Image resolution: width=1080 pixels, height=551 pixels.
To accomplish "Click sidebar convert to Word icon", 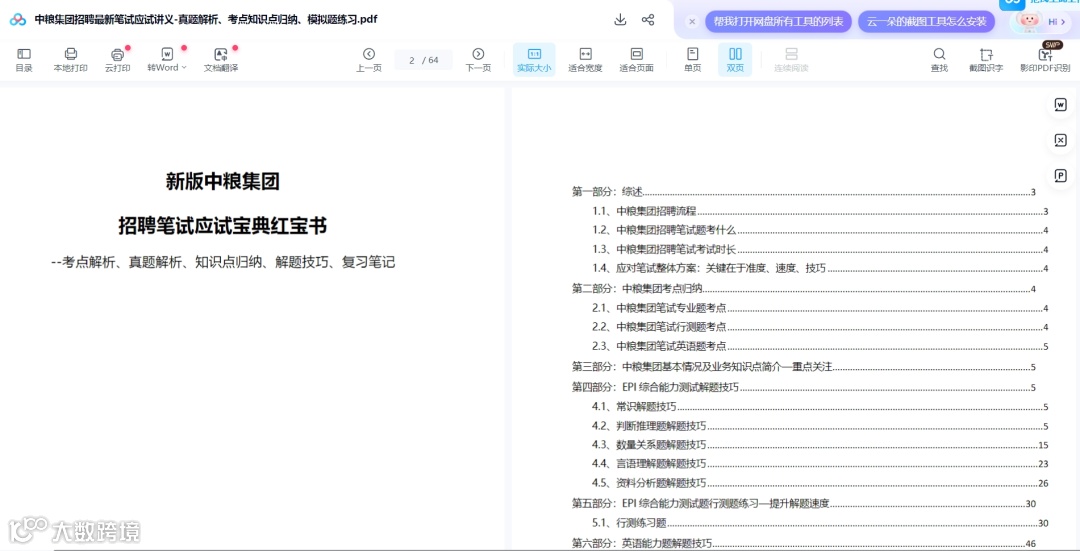I will [1061, 105].
